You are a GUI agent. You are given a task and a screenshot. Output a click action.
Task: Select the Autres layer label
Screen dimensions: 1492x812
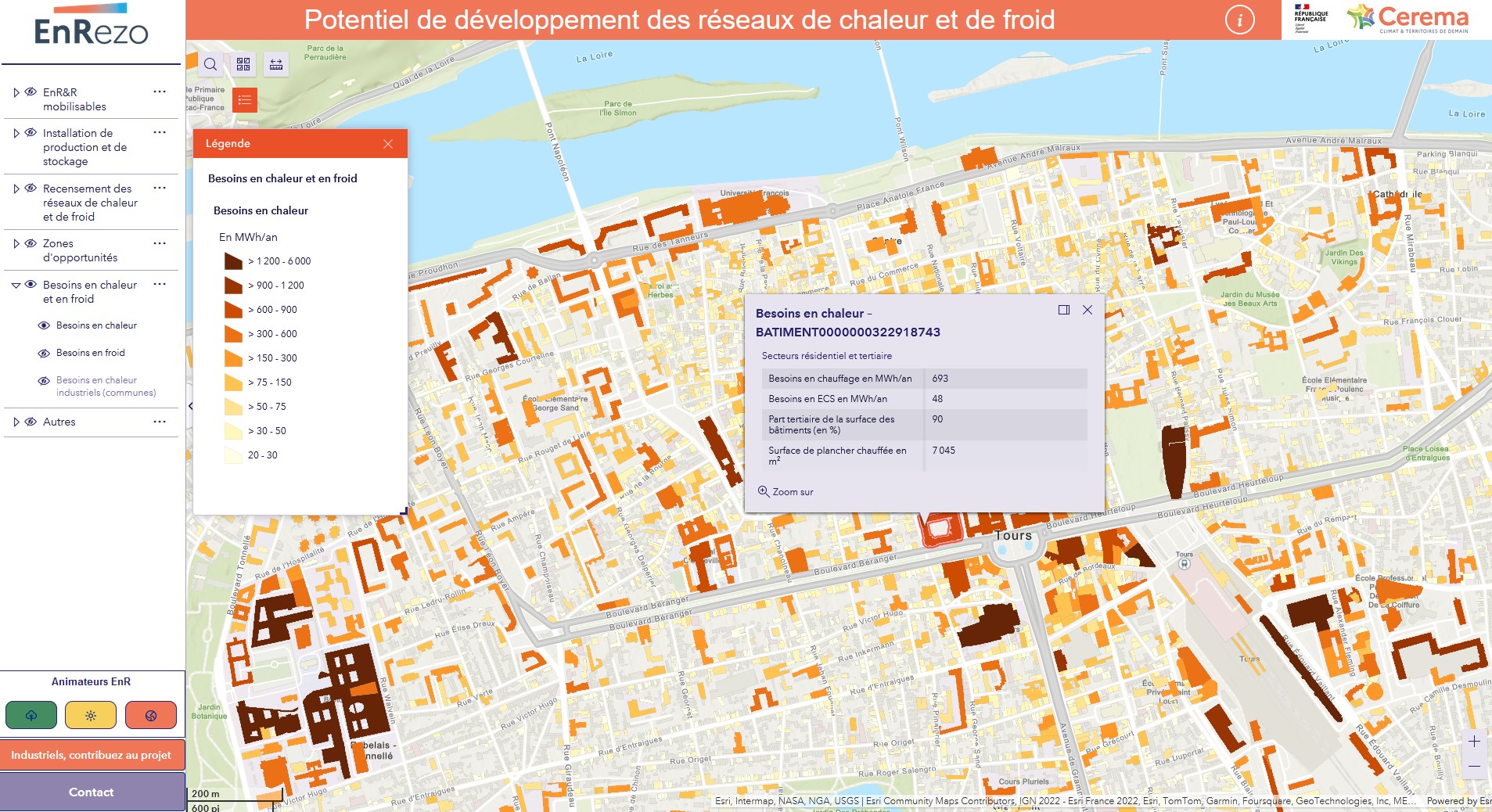59,422
